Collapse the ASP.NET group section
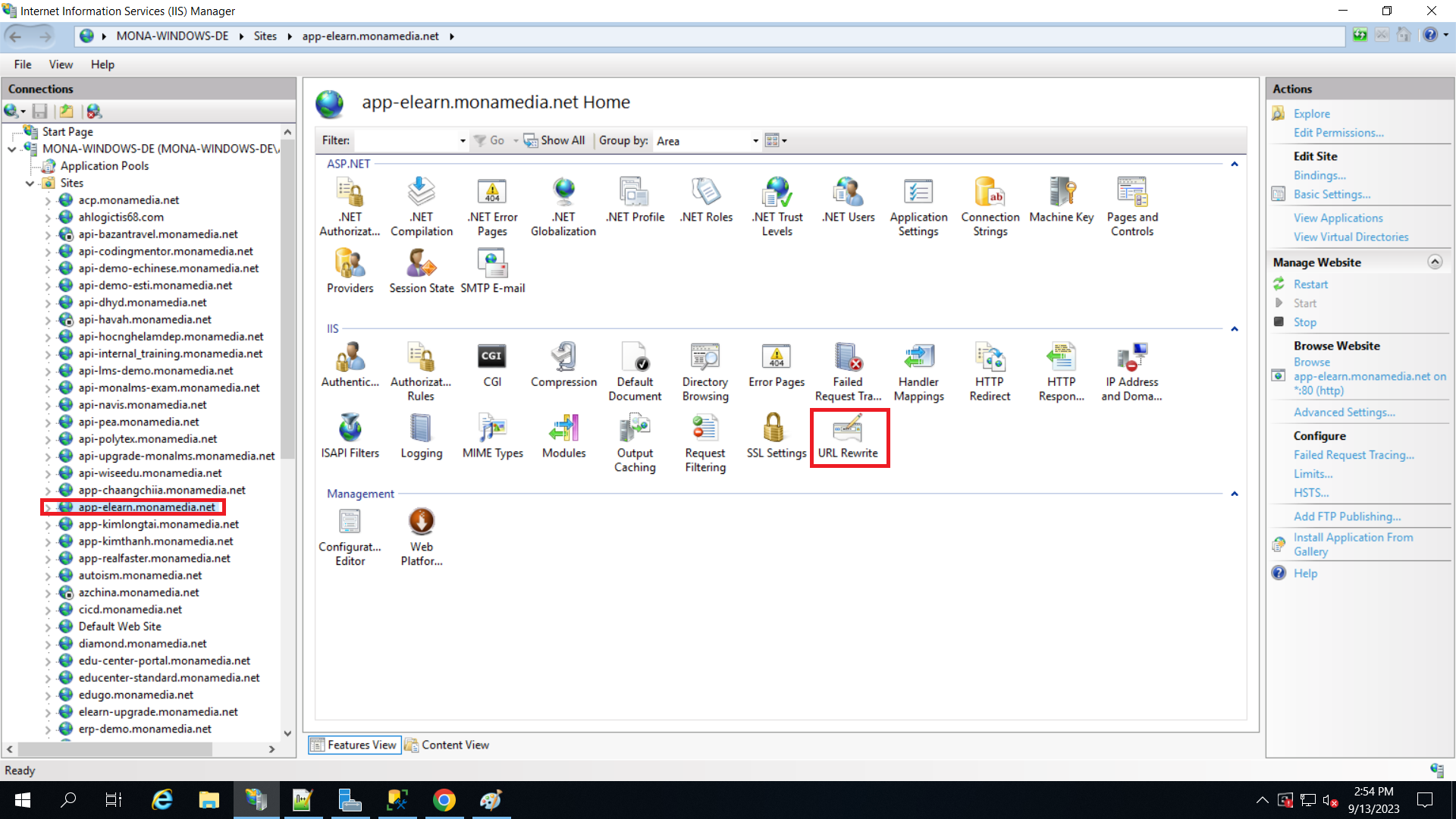This screenshot has height=819, width=1456. pos(1235,164)
